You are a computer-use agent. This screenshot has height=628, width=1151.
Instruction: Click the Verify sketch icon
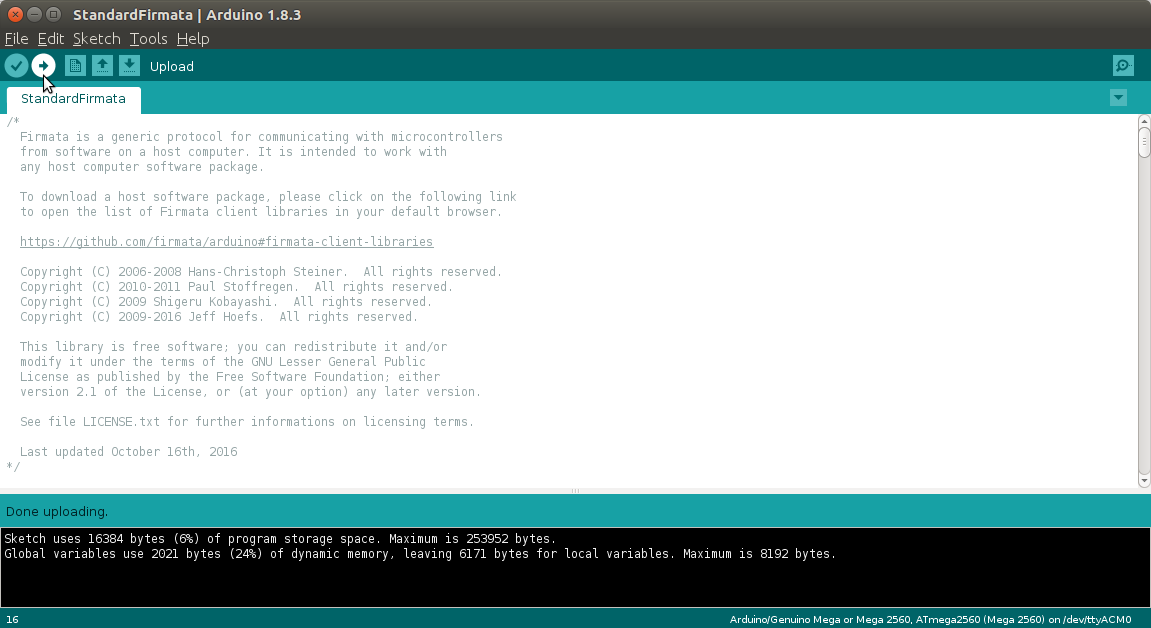(16, 65)
